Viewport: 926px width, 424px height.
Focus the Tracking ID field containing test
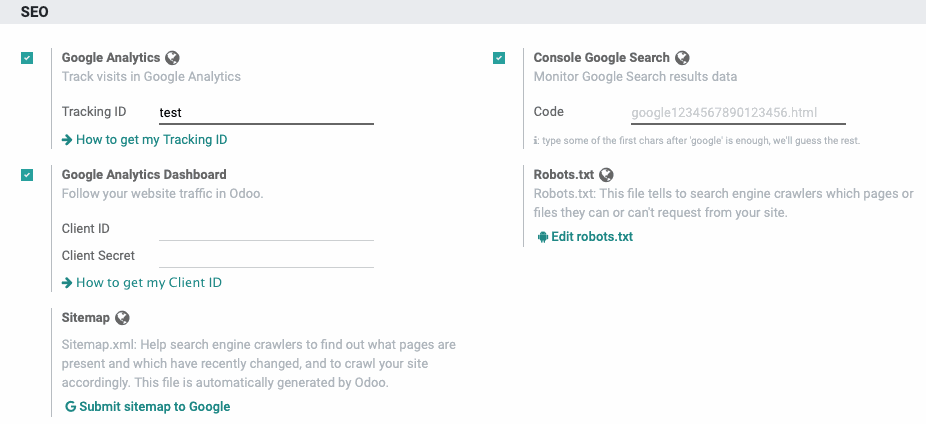(266, 112)
